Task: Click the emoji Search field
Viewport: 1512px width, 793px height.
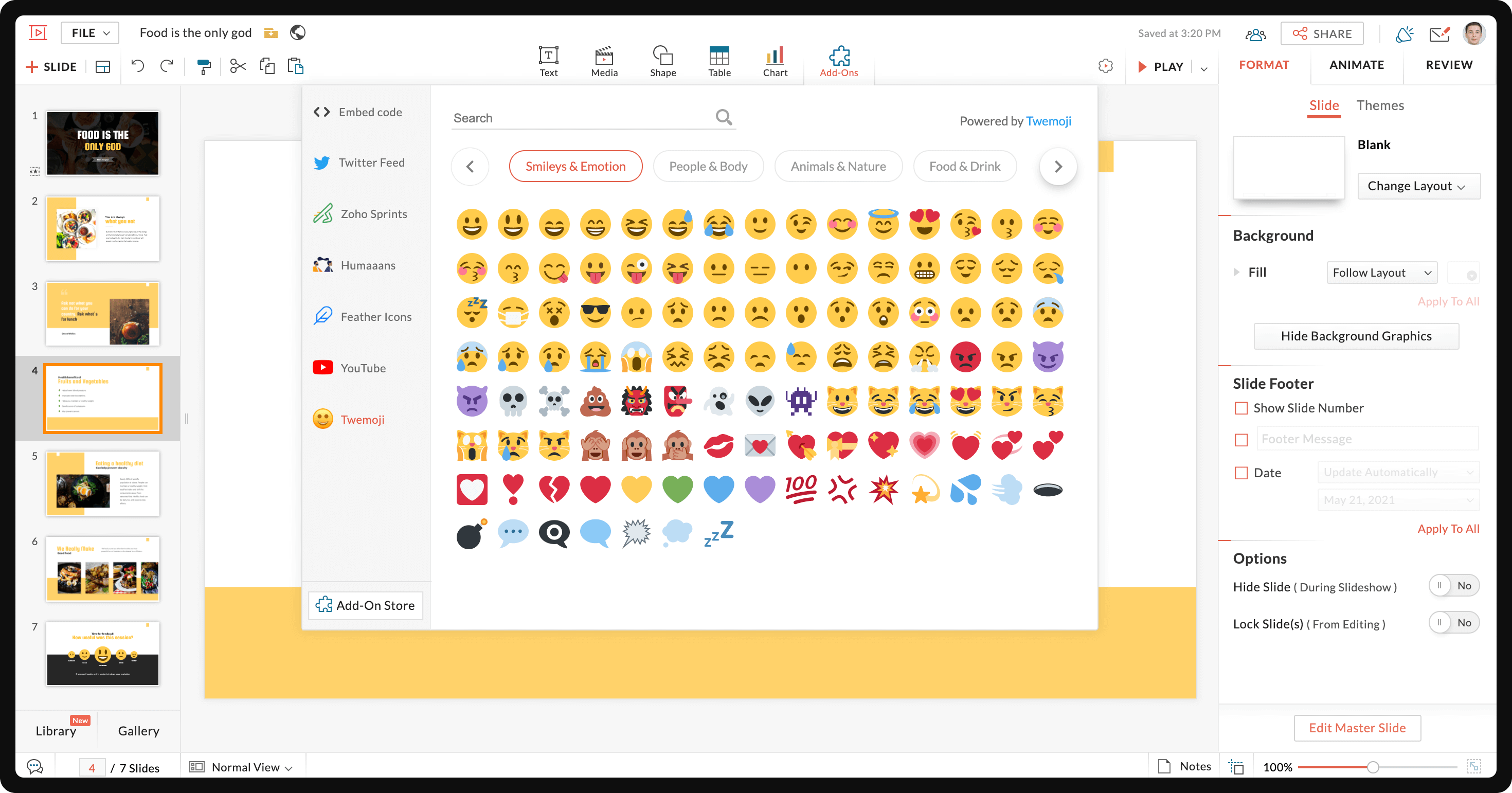Action: [x=581, y=119]
